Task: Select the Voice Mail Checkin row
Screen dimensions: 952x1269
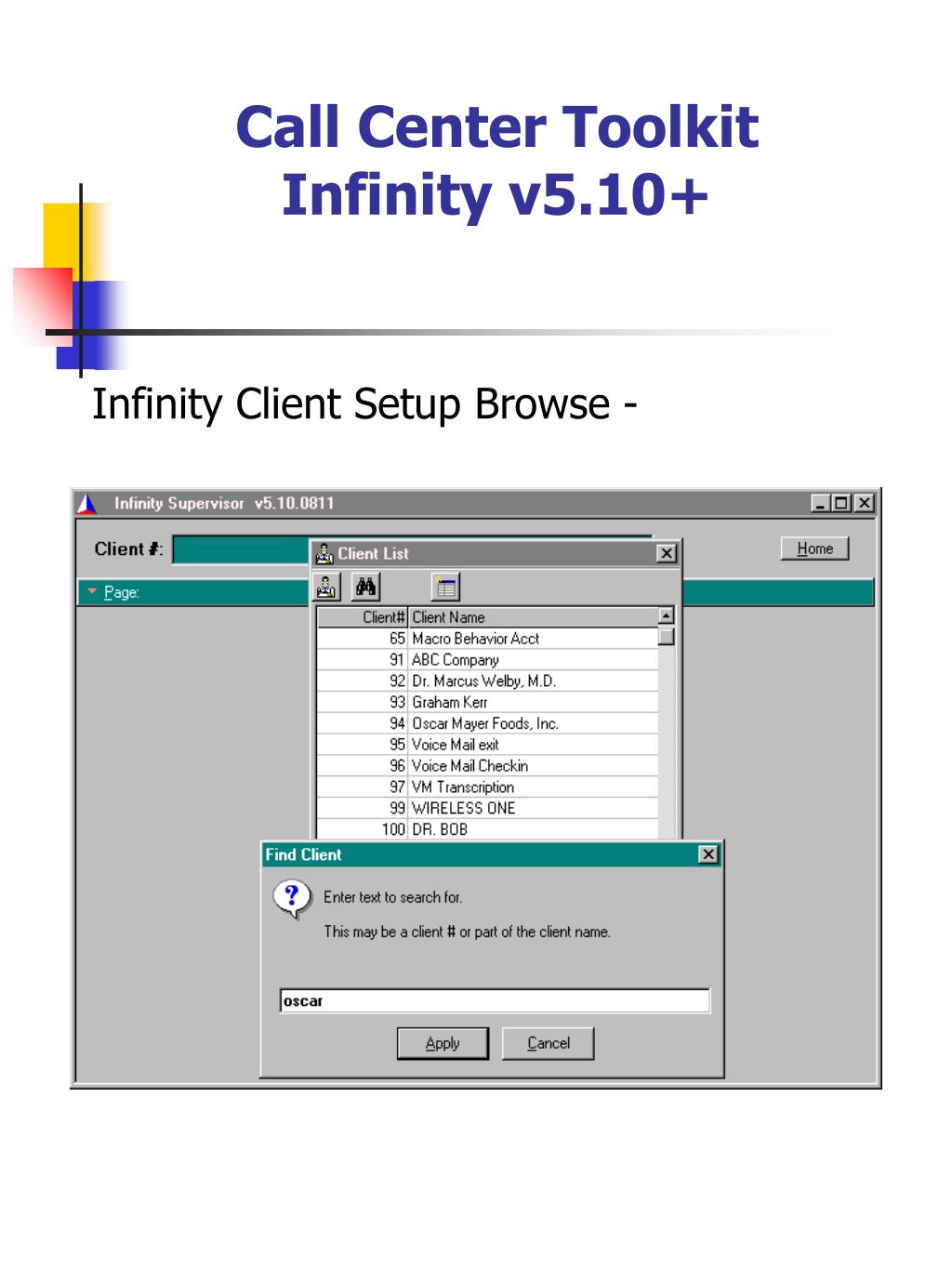Action: (487, 766)
